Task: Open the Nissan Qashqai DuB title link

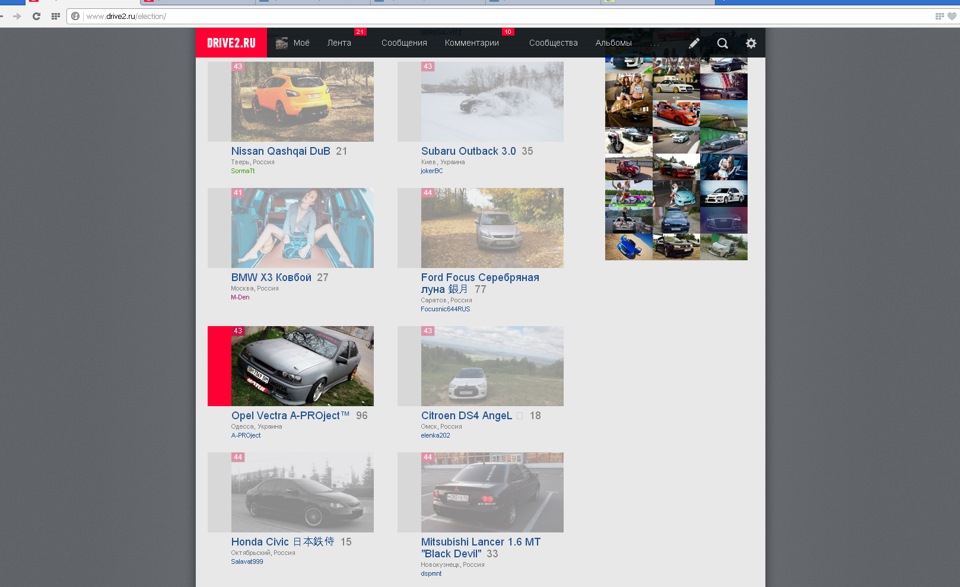Action: pyautogui.click(x=280, y=151)
